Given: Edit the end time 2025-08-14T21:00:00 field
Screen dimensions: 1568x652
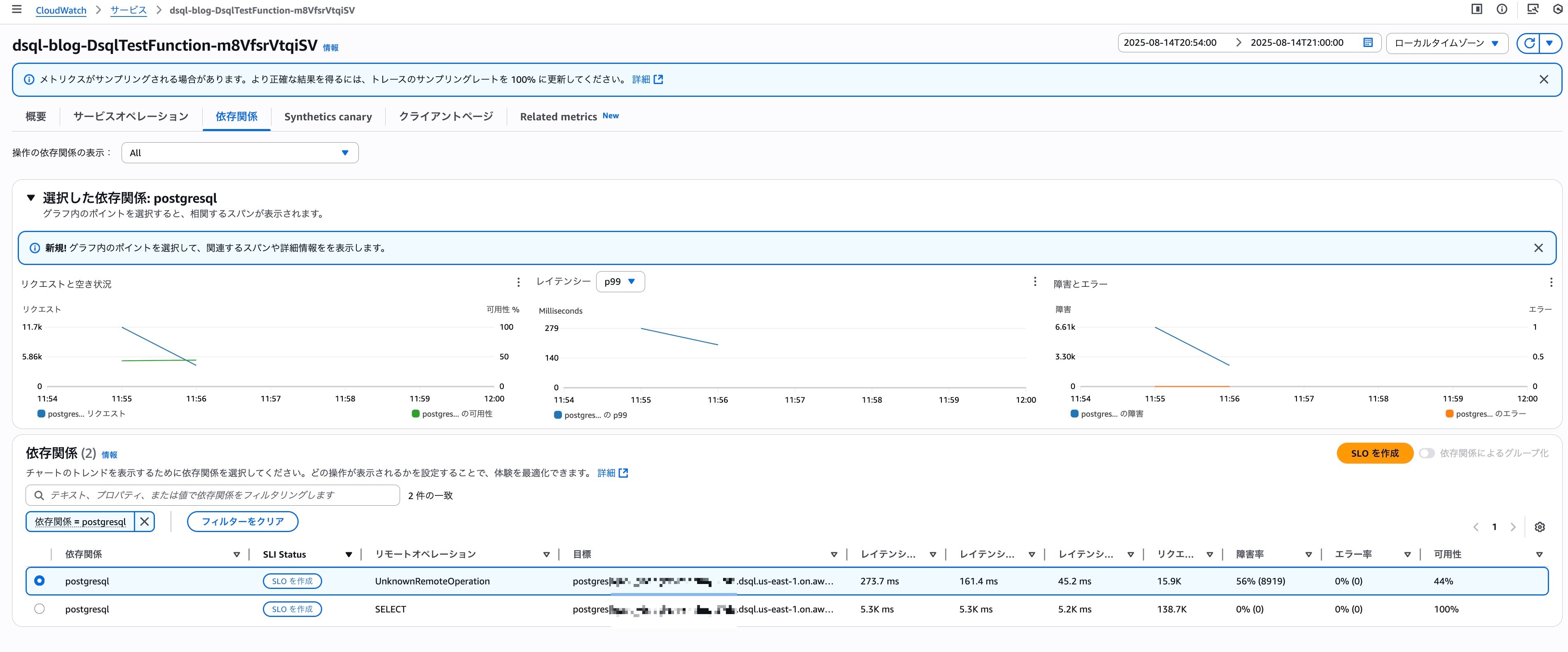Looking at the screenshot, I should (x=1297, y=42).
